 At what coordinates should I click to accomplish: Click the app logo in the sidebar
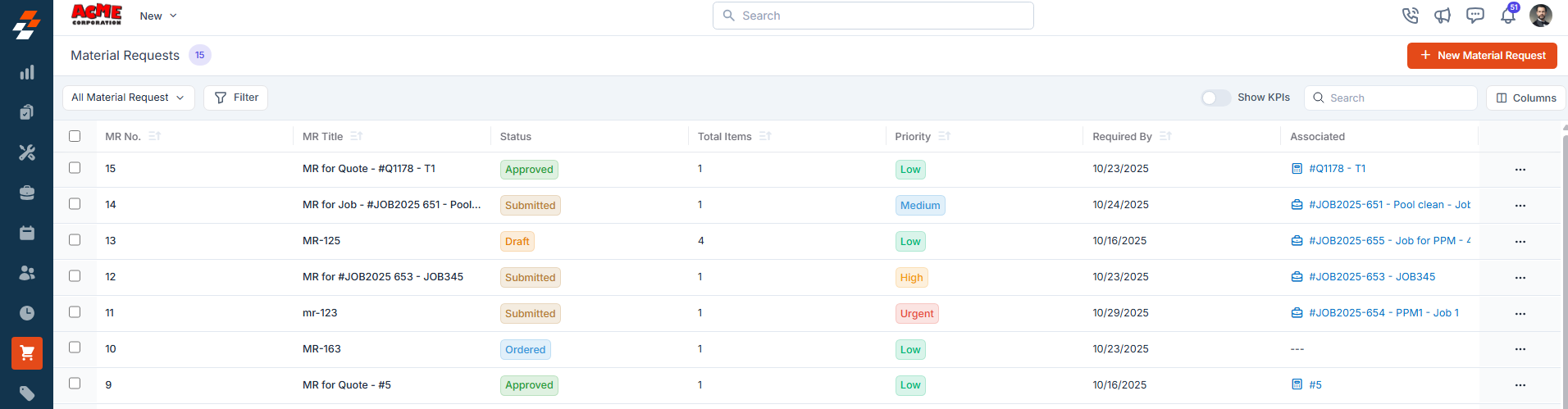[x=26, y=25]
